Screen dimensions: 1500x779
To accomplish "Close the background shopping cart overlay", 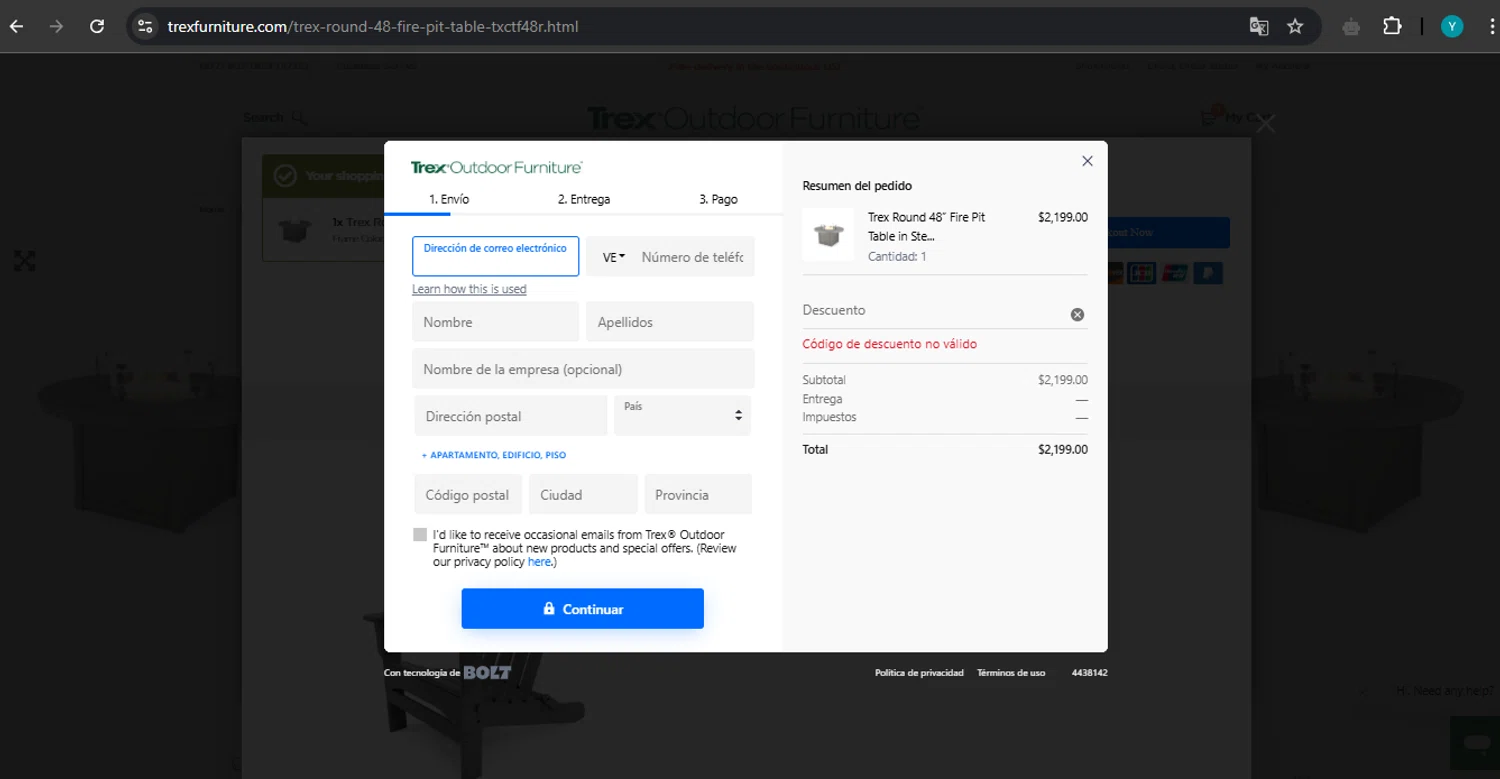I will pyautogui.click(x=1266, y=124).
